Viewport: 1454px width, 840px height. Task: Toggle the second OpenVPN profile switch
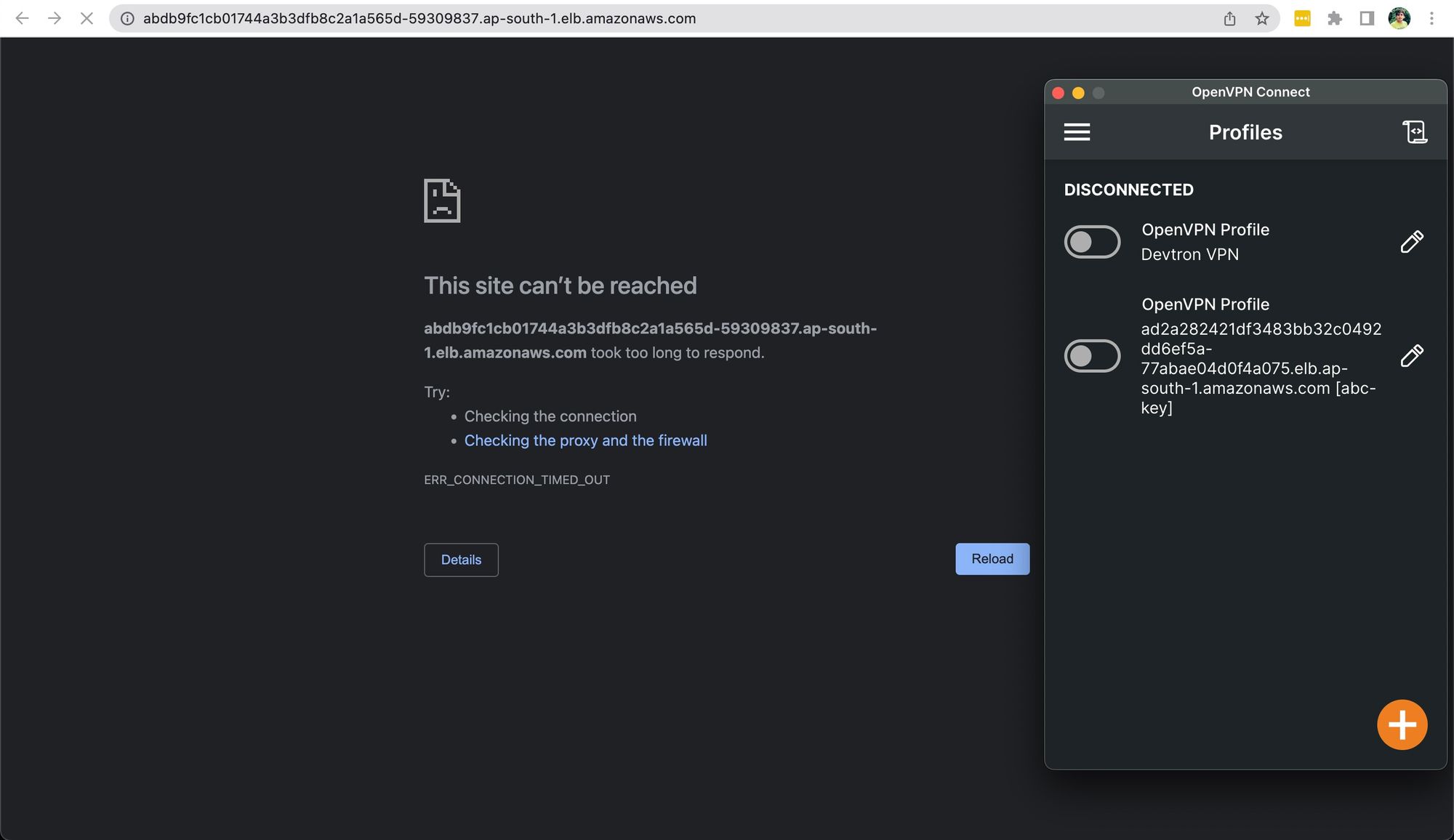[1092, 355]
